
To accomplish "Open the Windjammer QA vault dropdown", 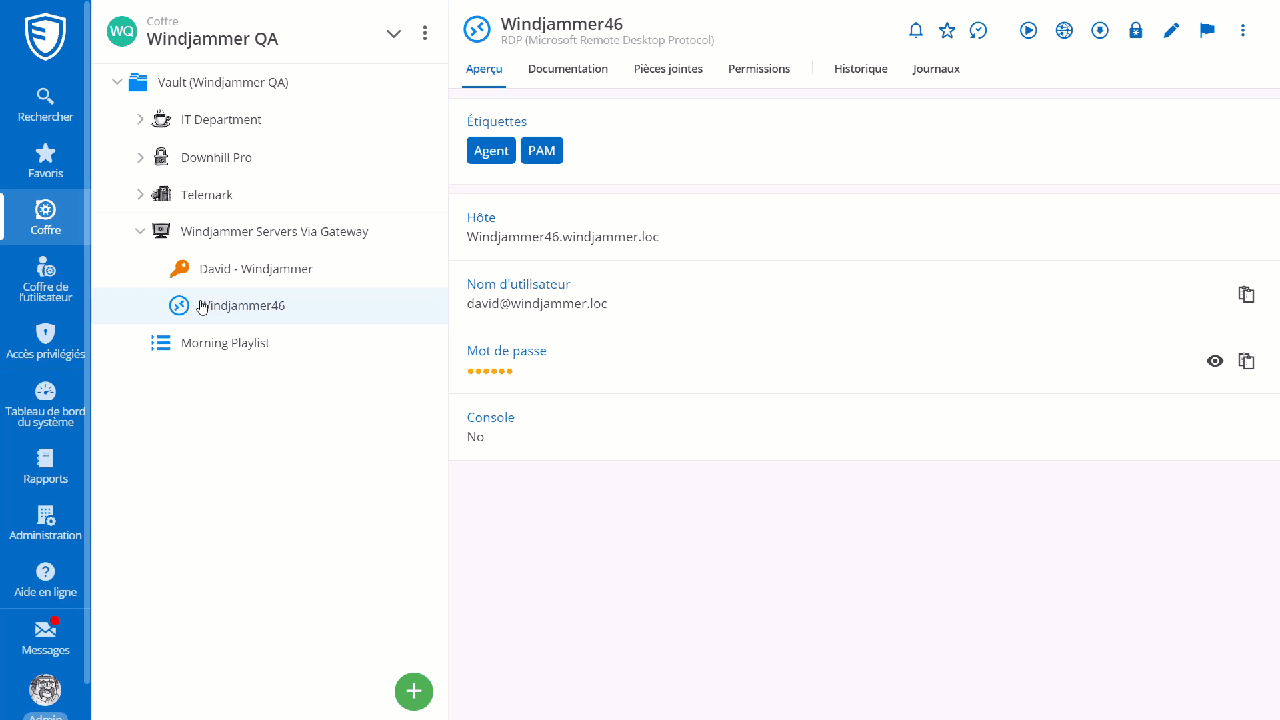I will 393,33.
